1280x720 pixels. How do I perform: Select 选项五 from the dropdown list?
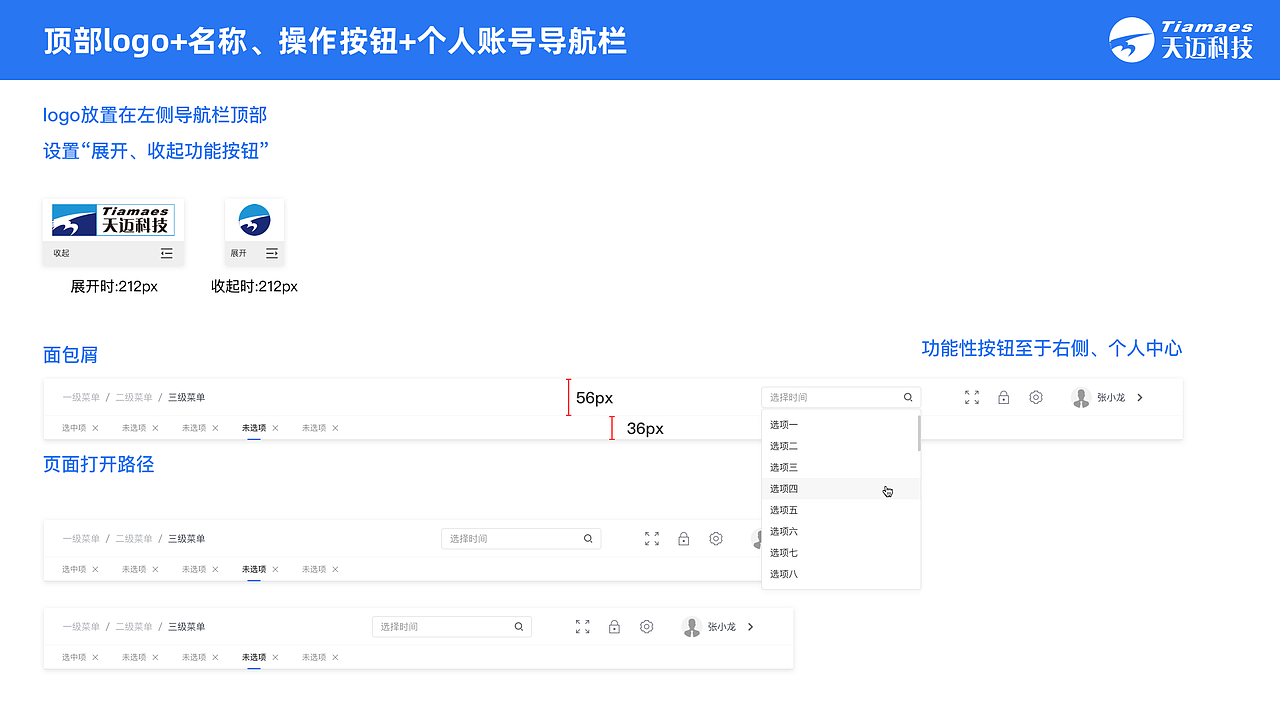click(x=841, y=510)
